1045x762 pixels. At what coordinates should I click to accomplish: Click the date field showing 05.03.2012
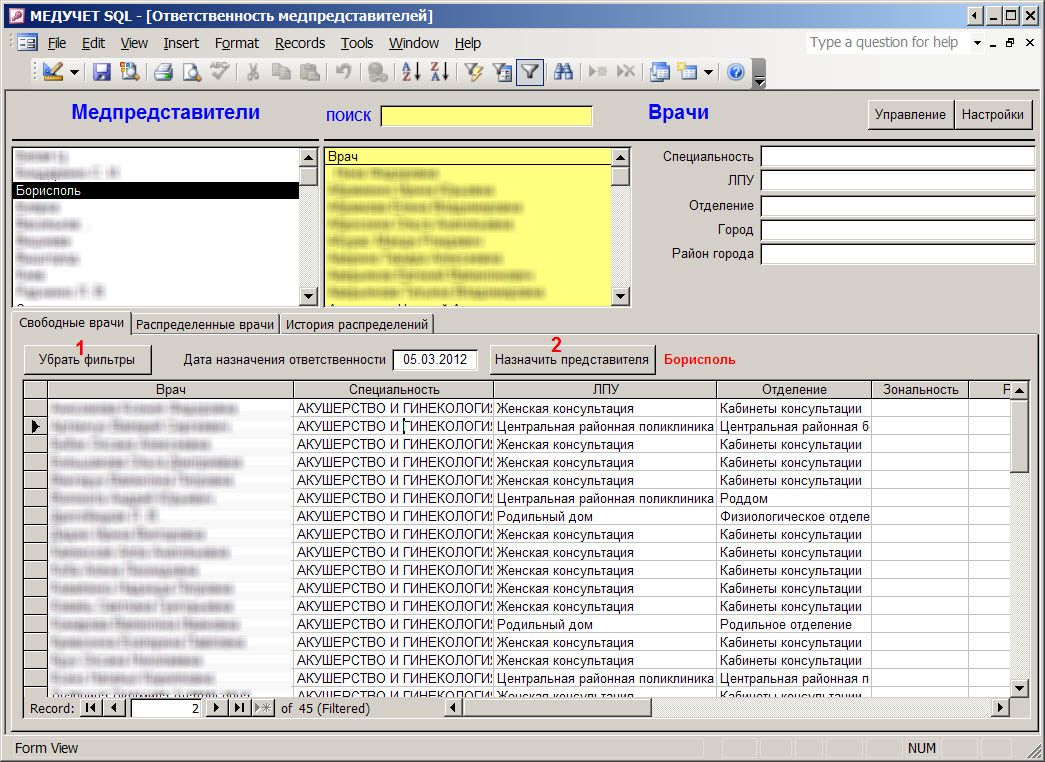[435, 360]
